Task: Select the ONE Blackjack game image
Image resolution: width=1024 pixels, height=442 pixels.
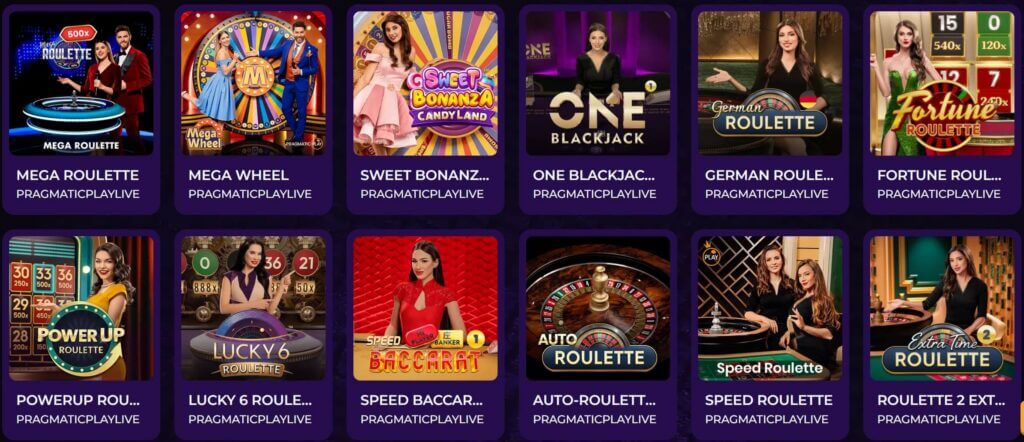Action: click(598, 83)
